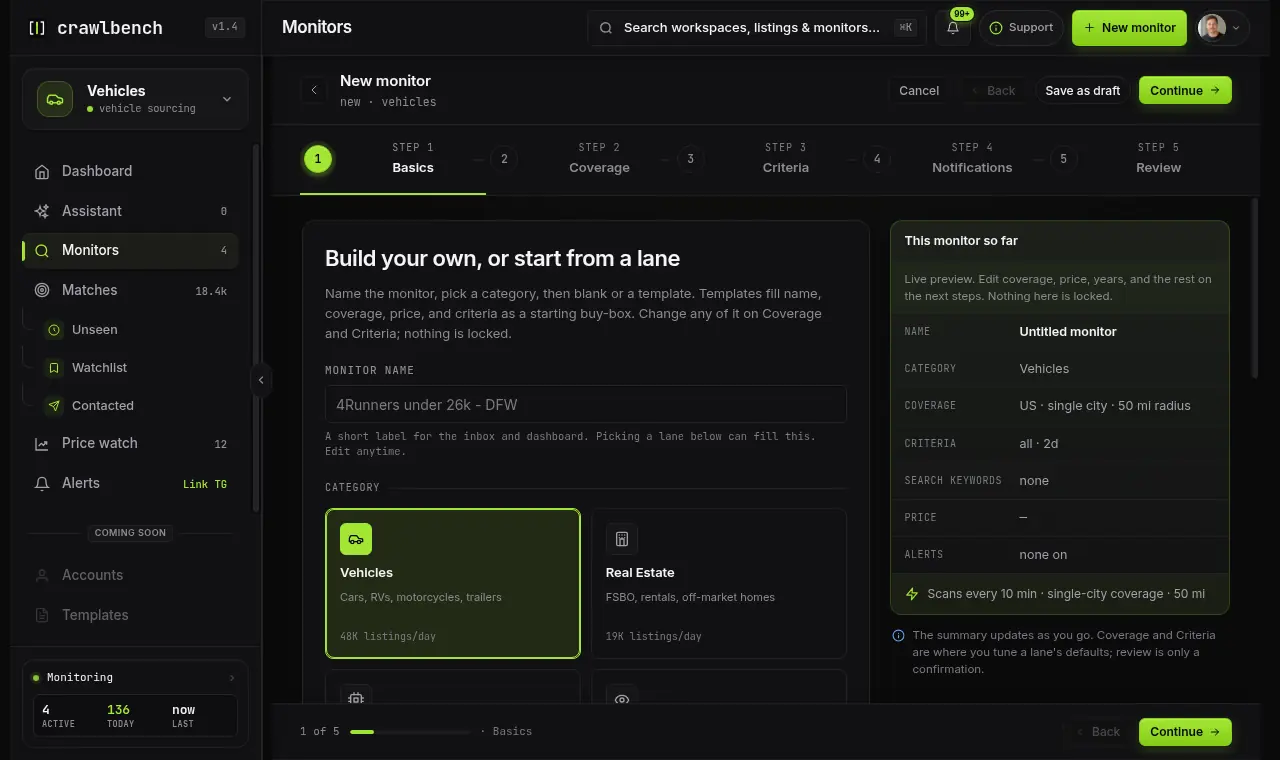Go to Step 4 Notifications
This screenshot has width=1280, height=760.
pos(952,158)
